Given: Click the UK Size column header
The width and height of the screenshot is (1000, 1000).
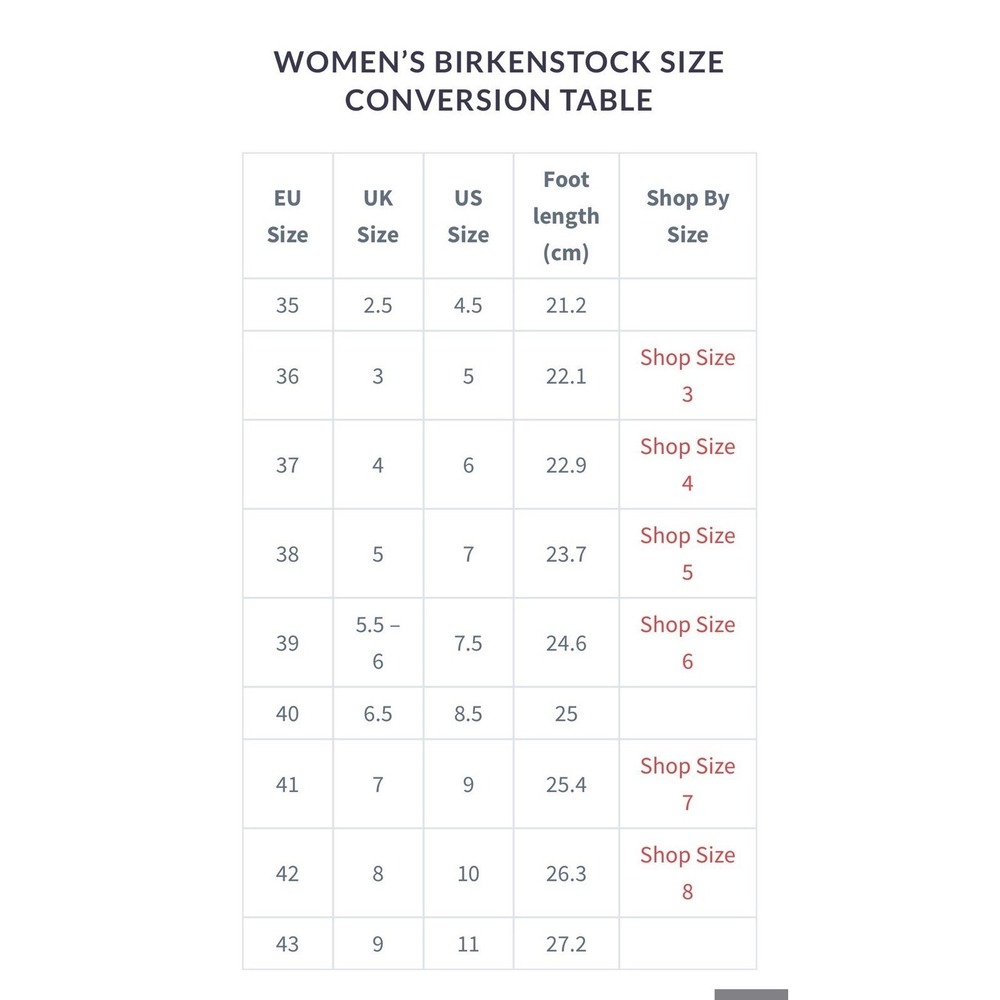Looking at the screenshot, I should (378, 216).
